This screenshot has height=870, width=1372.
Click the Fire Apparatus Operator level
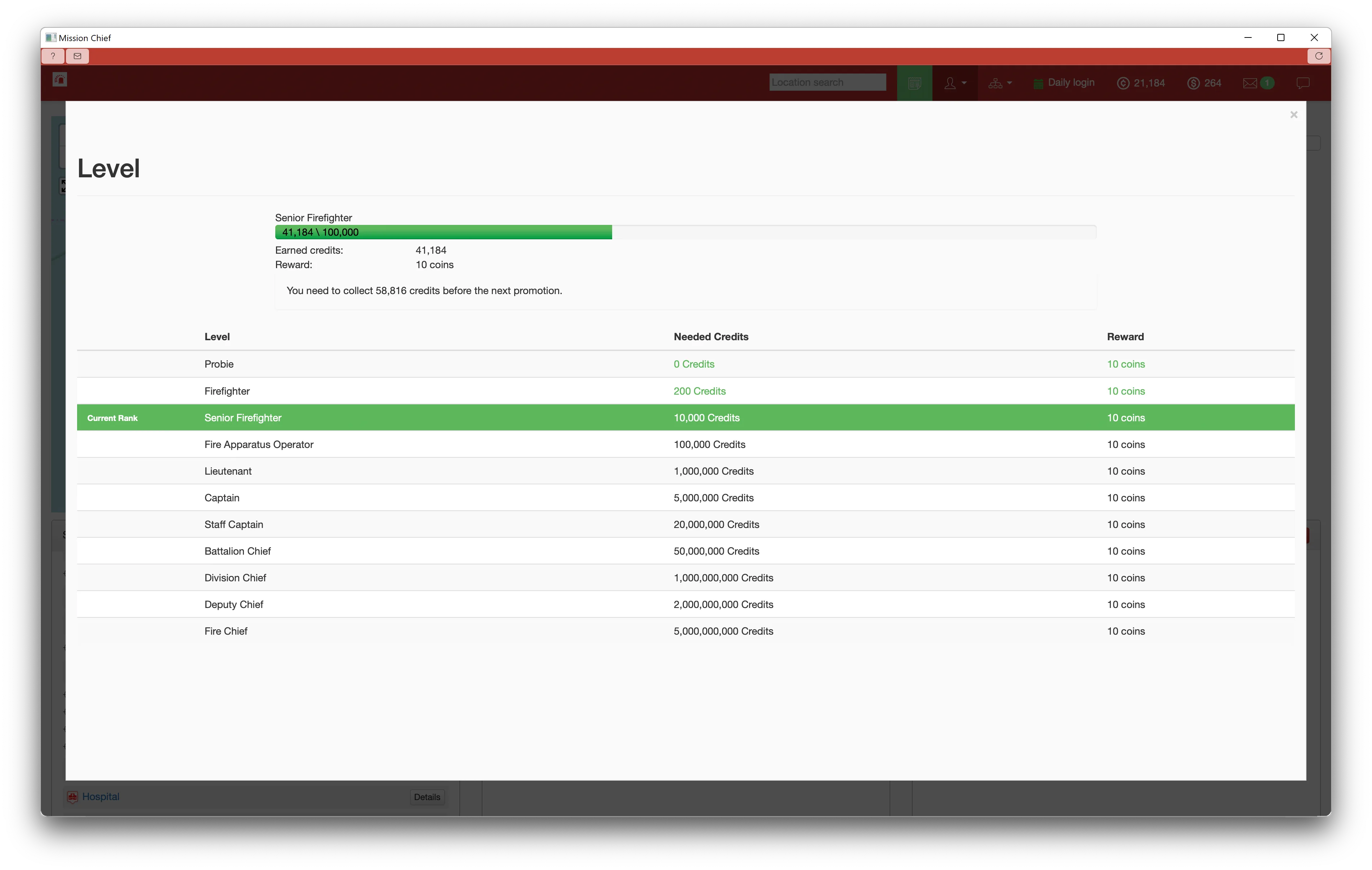[x=259, y=445]
